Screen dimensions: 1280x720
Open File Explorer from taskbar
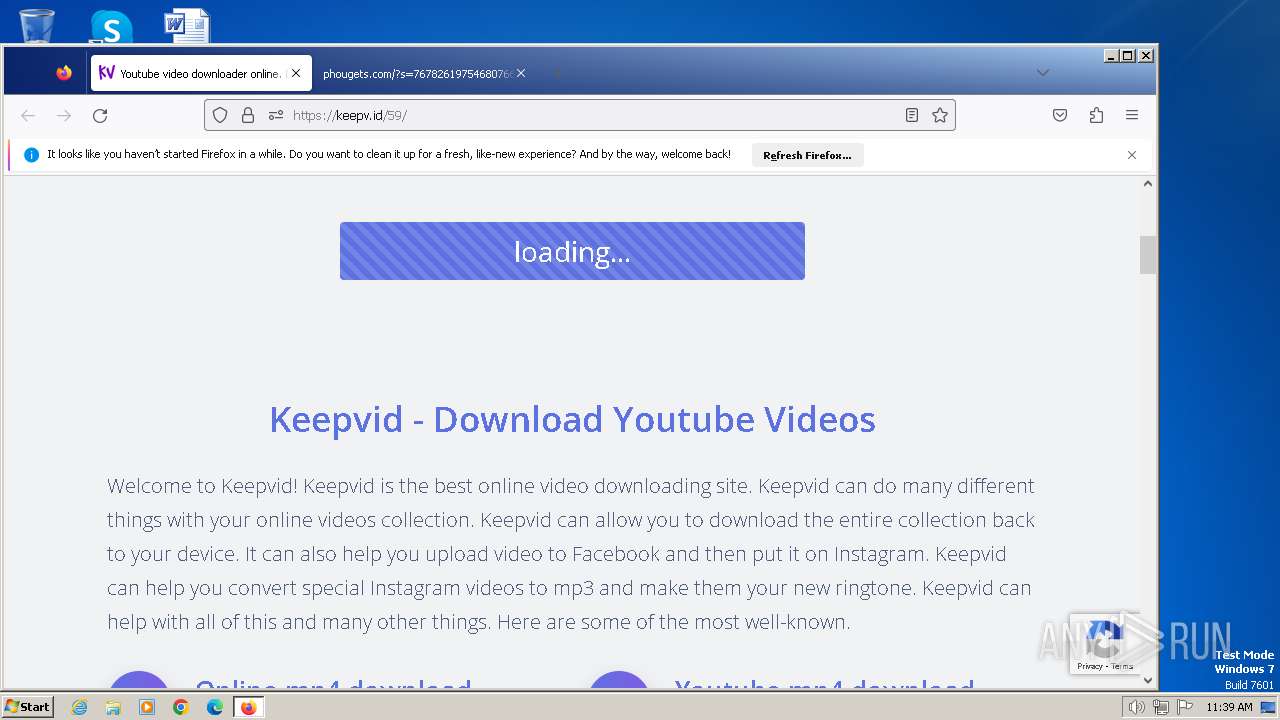(113, 707)
